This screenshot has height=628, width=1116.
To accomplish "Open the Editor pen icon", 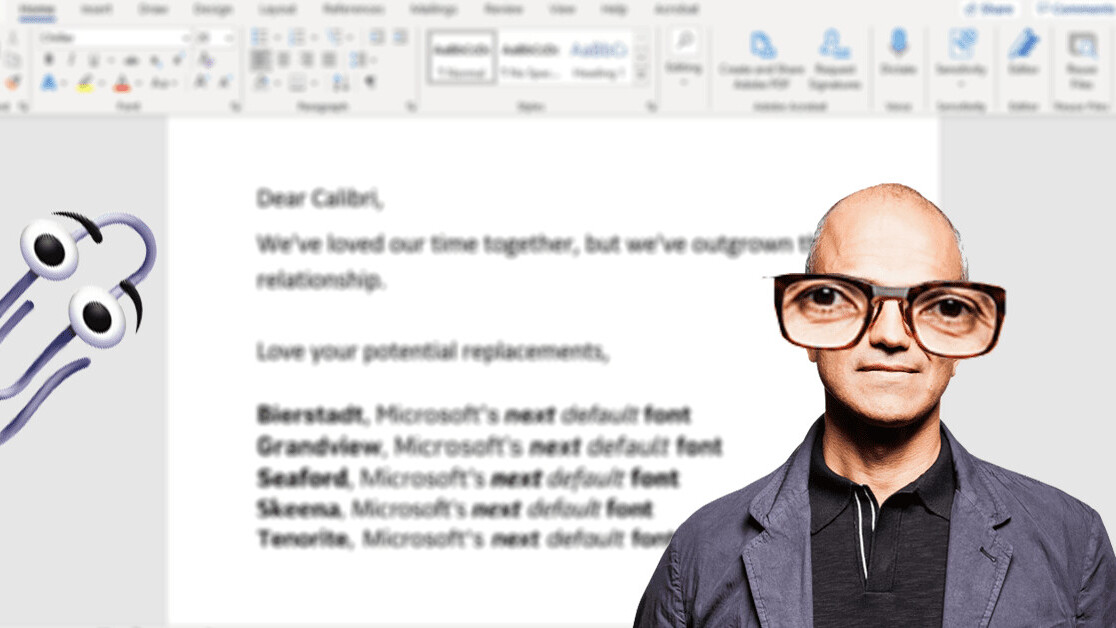I will tap(1022, 45).
